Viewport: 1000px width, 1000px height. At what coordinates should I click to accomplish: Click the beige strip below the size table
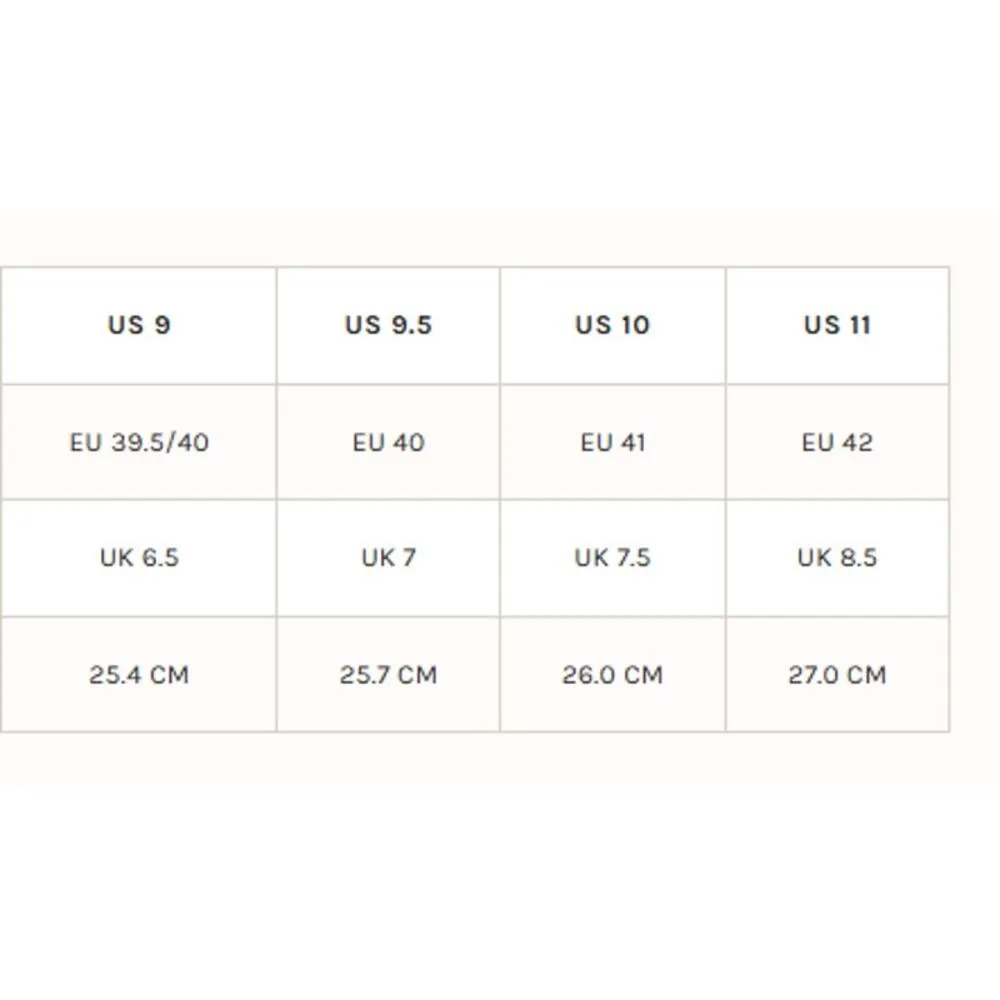pyautogui.click(x=500, y=757)
